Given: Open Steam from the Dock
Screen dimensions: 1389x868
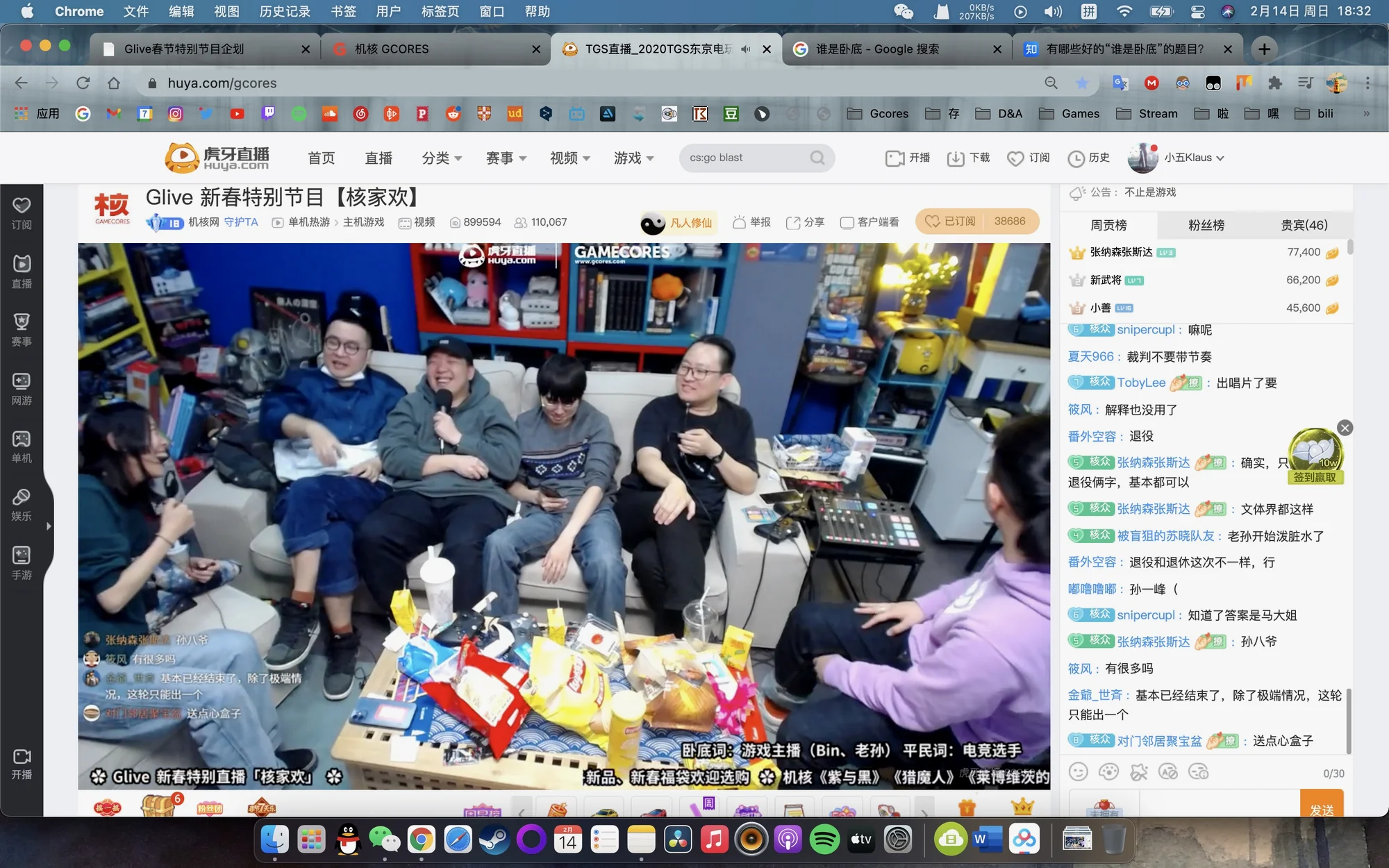Looking at the screenshot, I should coord(494,840).
